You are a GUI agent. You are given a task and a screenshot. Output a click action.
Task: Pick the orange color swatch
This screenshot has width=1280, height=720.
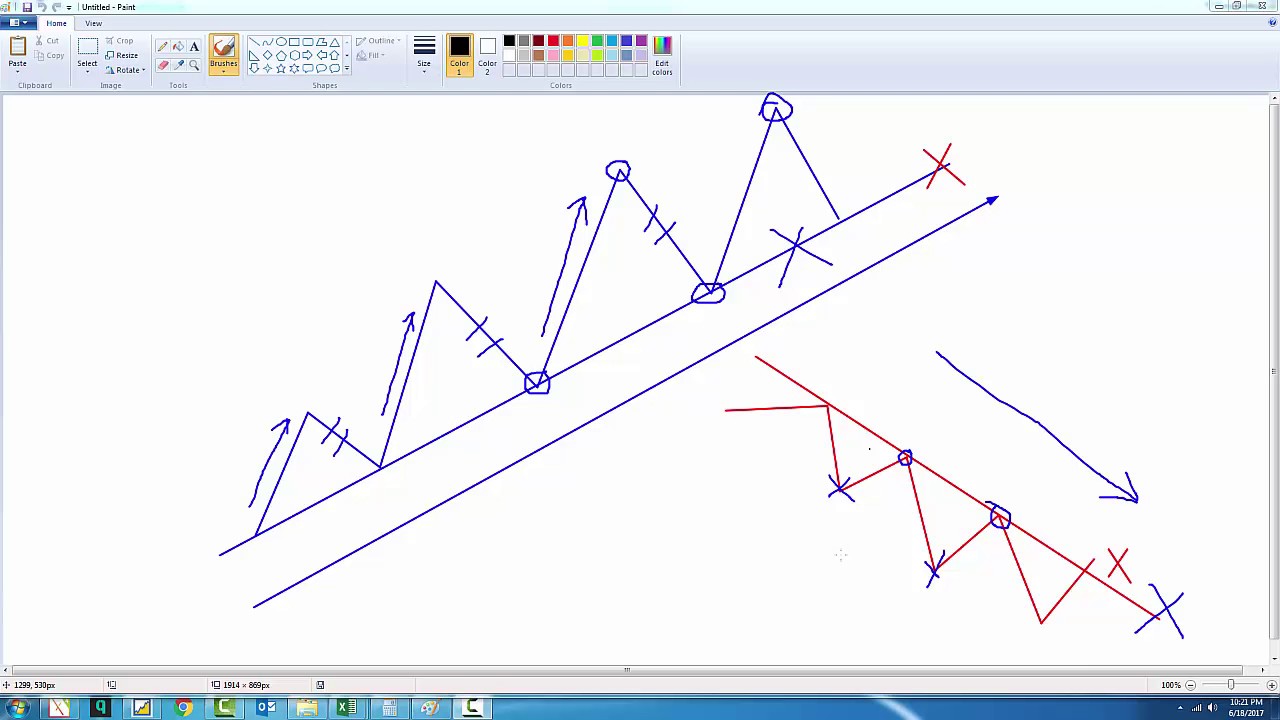568,41
